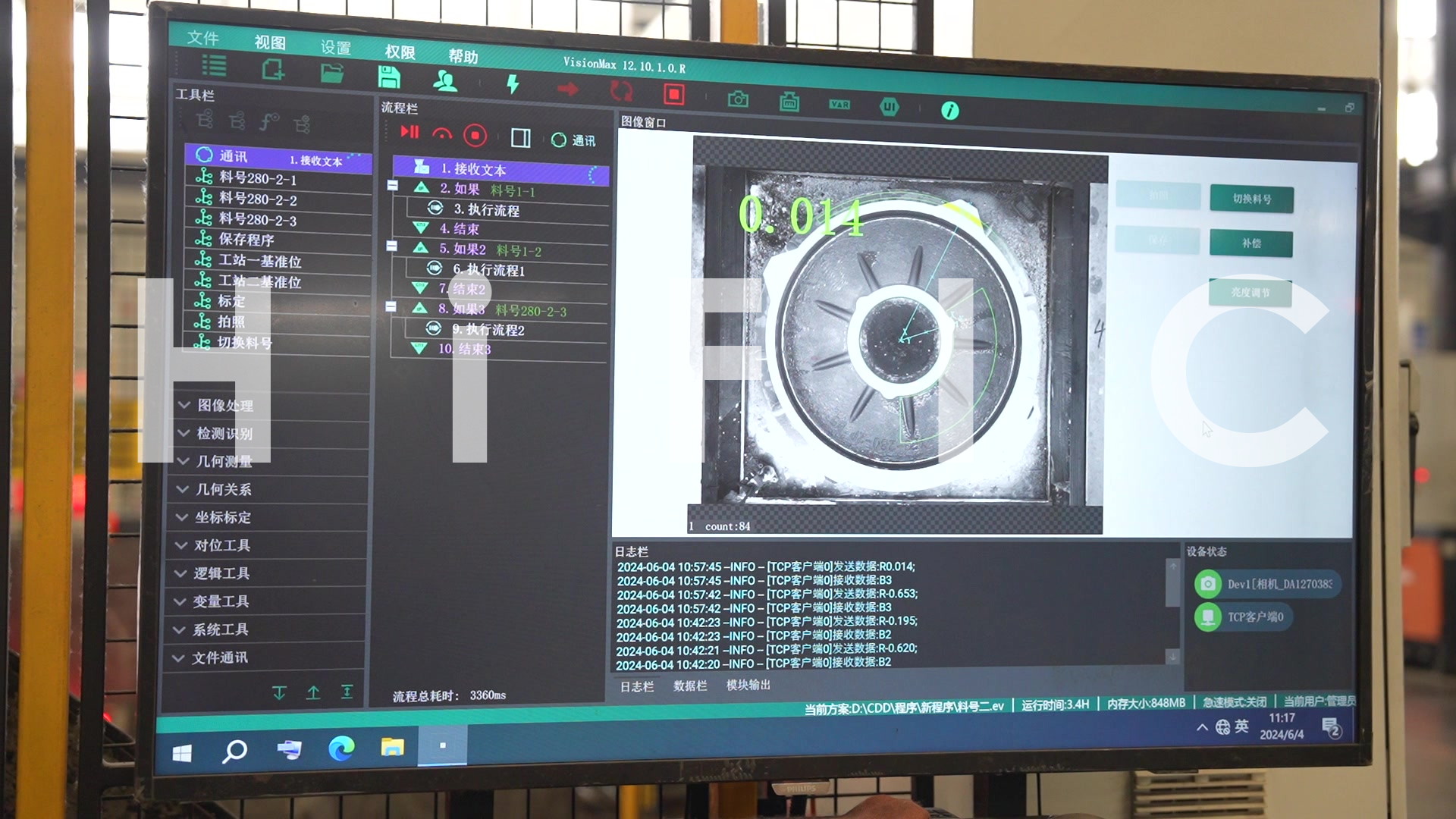
Task: Click the lightning bolt run icon
Action: tap(513, 84)
